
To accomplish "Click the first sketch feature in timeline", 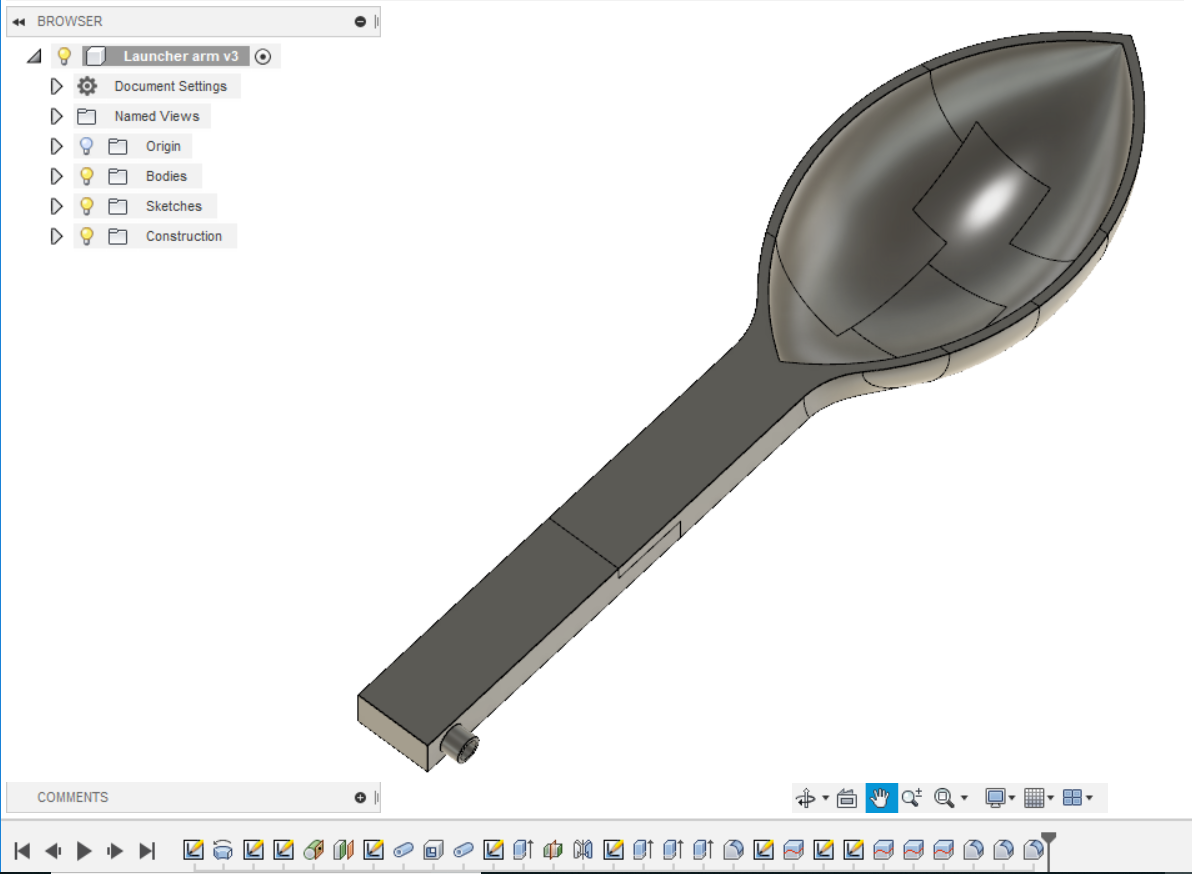I will tap(194, 850).
